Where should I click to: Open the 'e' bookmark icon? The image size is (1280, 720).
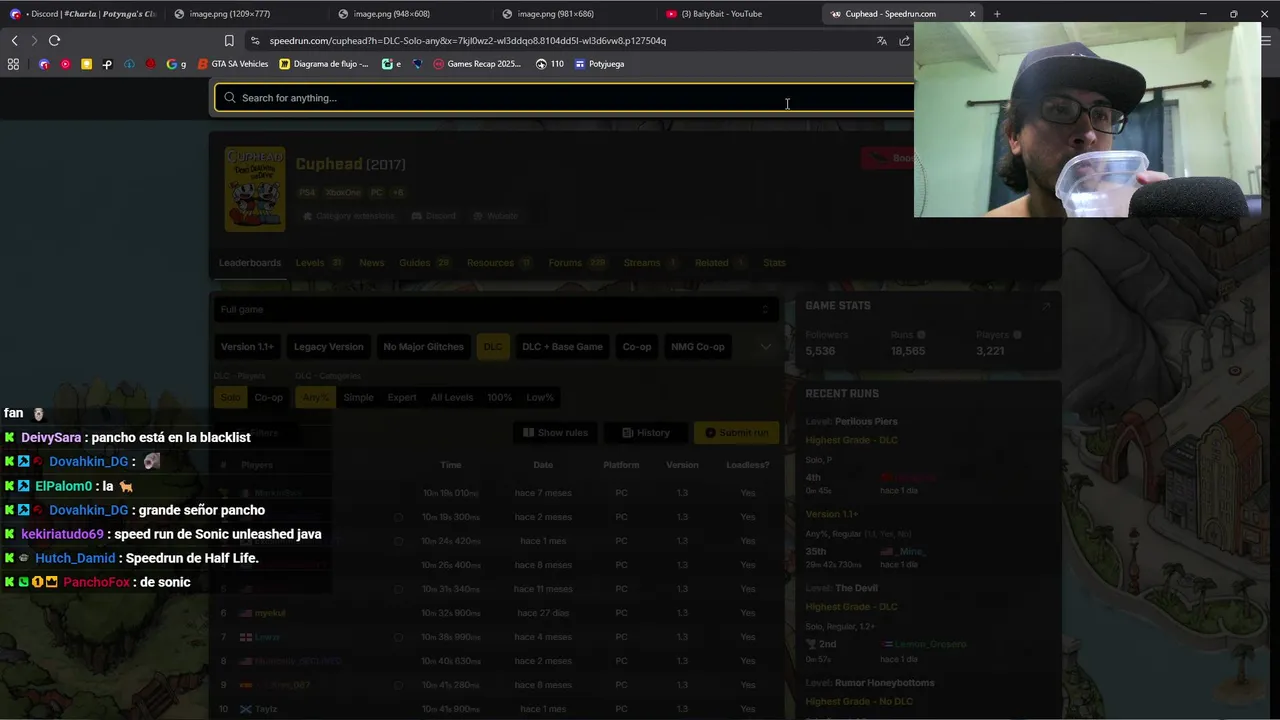tap(391, 64)
